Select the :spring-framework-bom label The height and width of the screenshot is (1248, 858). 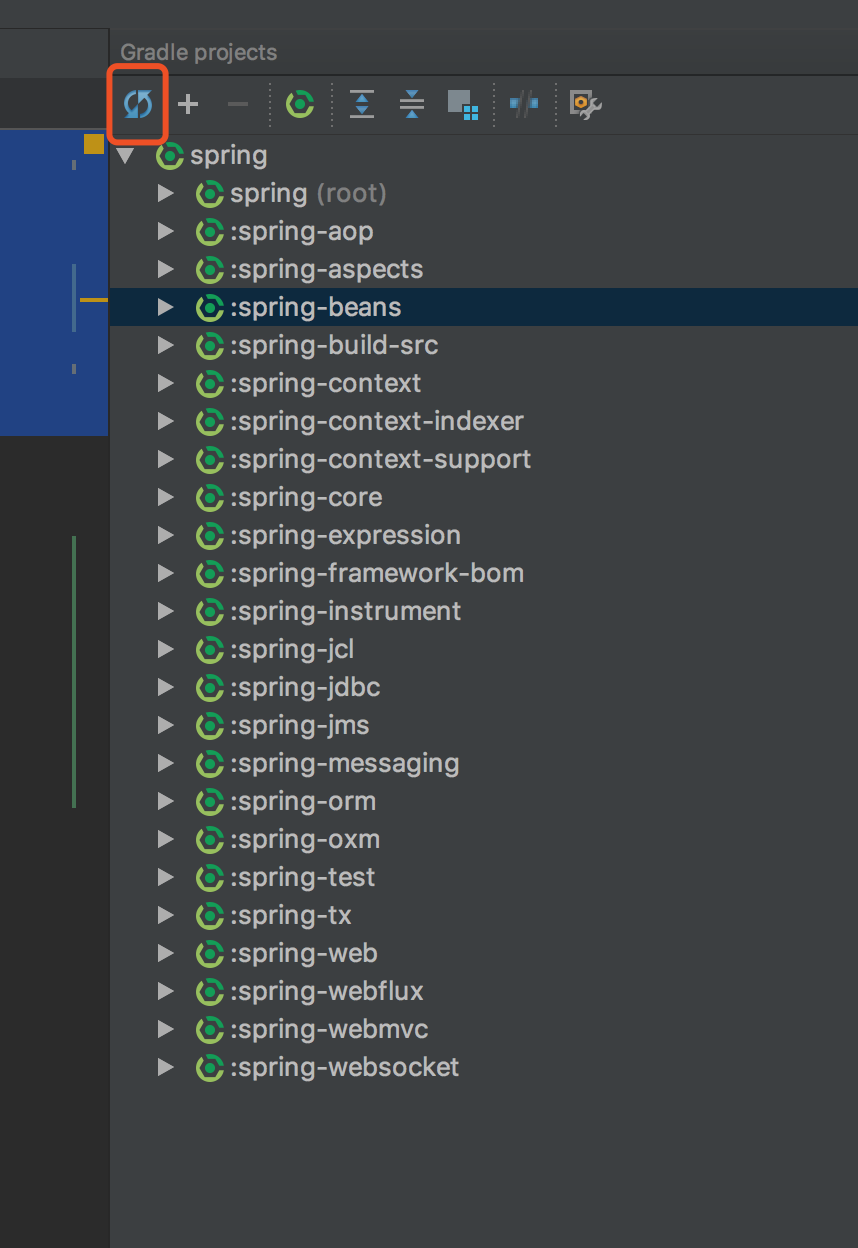pyautogui.click(x=377, y=574)
